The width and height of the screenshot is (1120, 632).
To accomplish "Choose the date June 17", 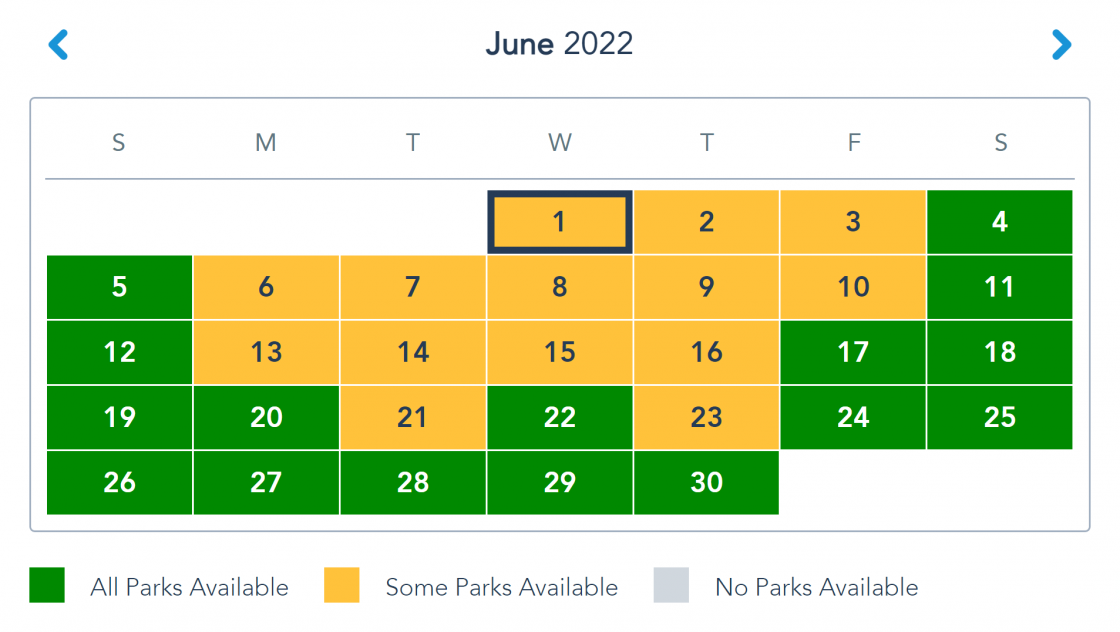I will coord(853,352).
